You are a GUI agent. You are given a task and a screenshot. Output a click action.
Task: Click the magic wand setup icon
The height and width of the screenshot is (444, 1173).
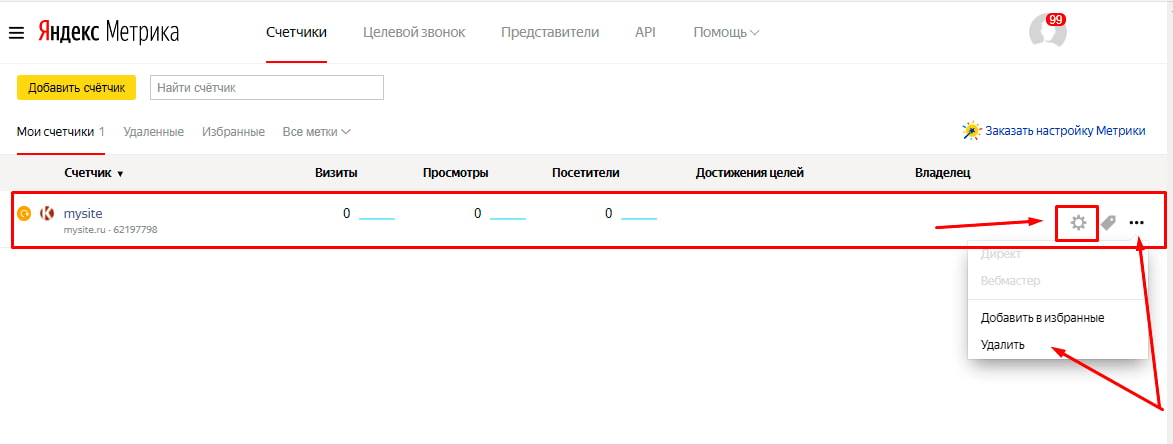[x=971, y=131]
